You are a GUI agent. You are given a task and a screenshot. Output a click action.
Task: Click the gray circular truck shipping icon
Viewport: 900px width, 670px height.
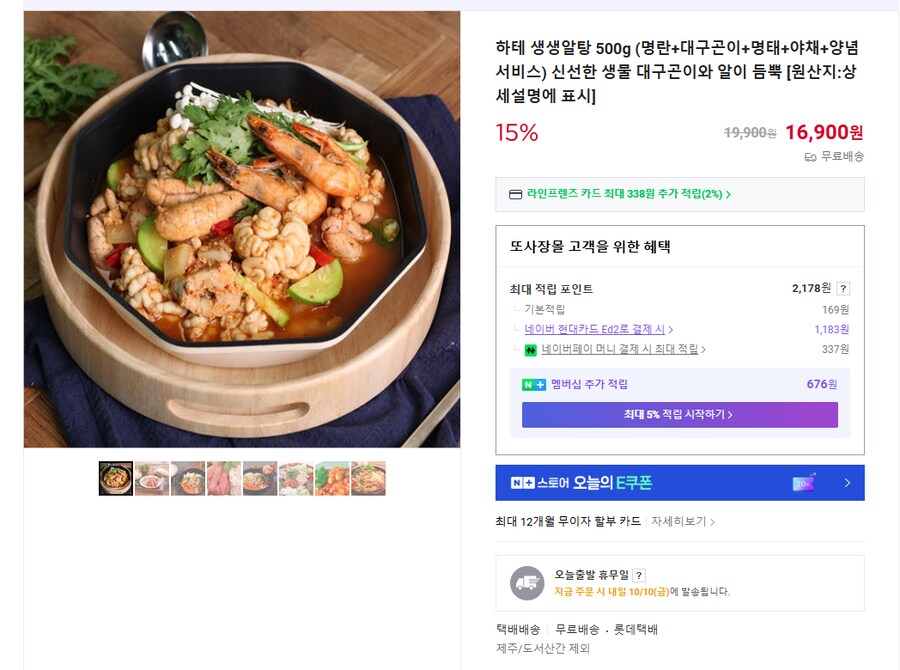click(x=527, y=583)
